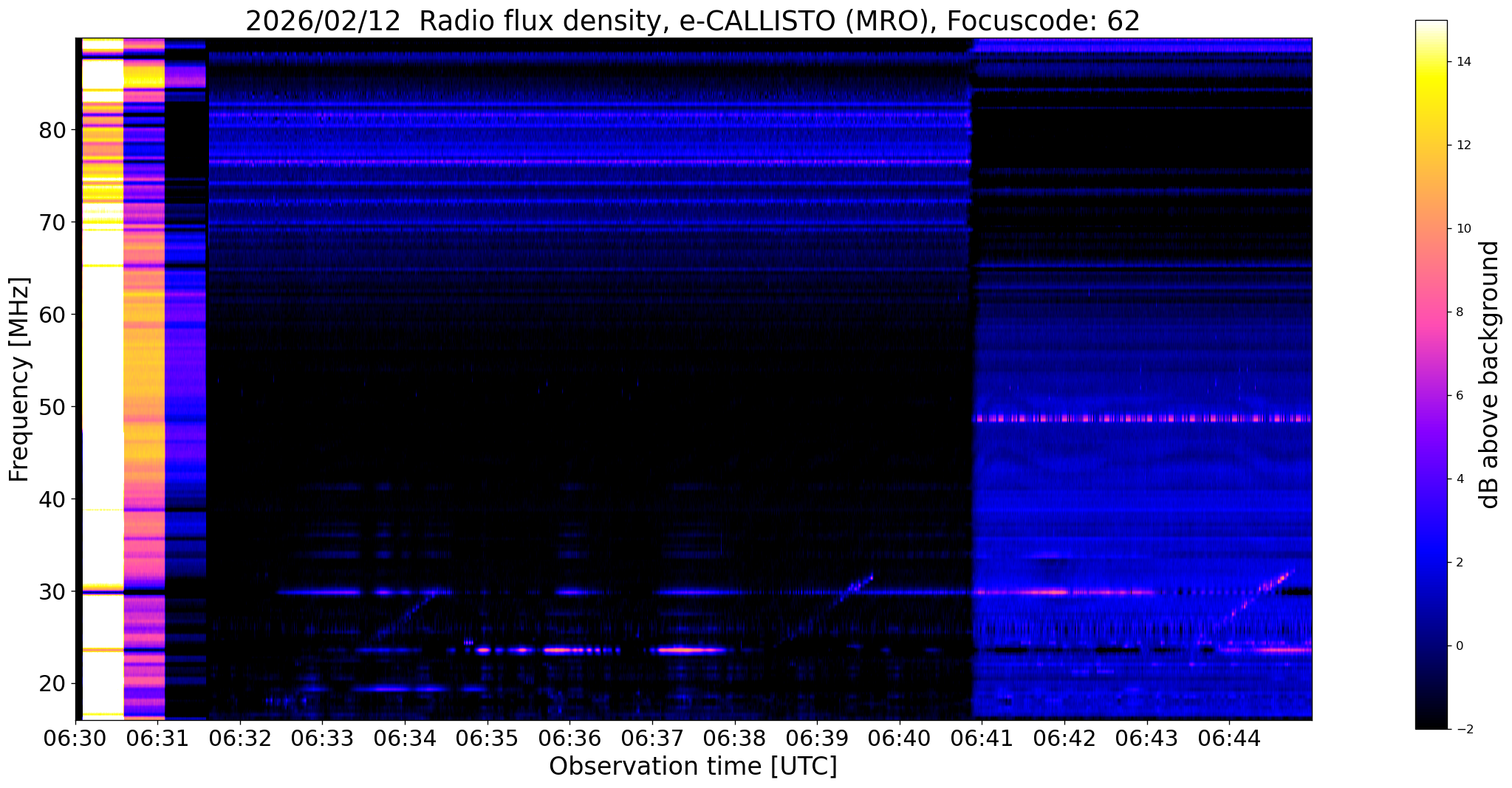
Task: Select the 06:43 time tick label
Action: tap(1146, 739)
